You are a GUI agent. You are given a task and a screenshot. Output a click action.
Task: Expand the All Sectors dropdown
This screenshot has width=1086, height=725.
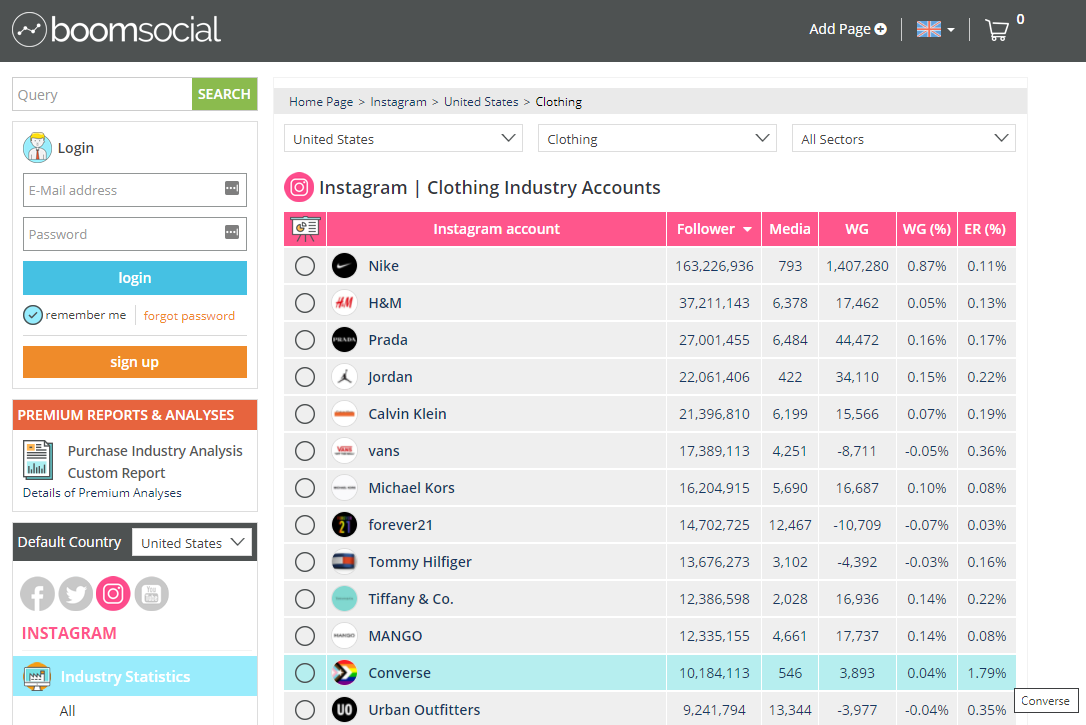(x=903, y=139)
